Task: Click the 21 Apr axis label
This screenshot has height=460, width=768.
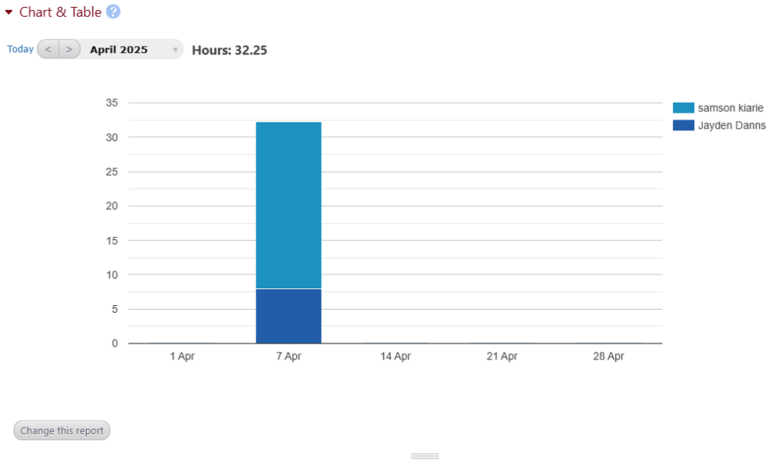Action: (501, 356)
